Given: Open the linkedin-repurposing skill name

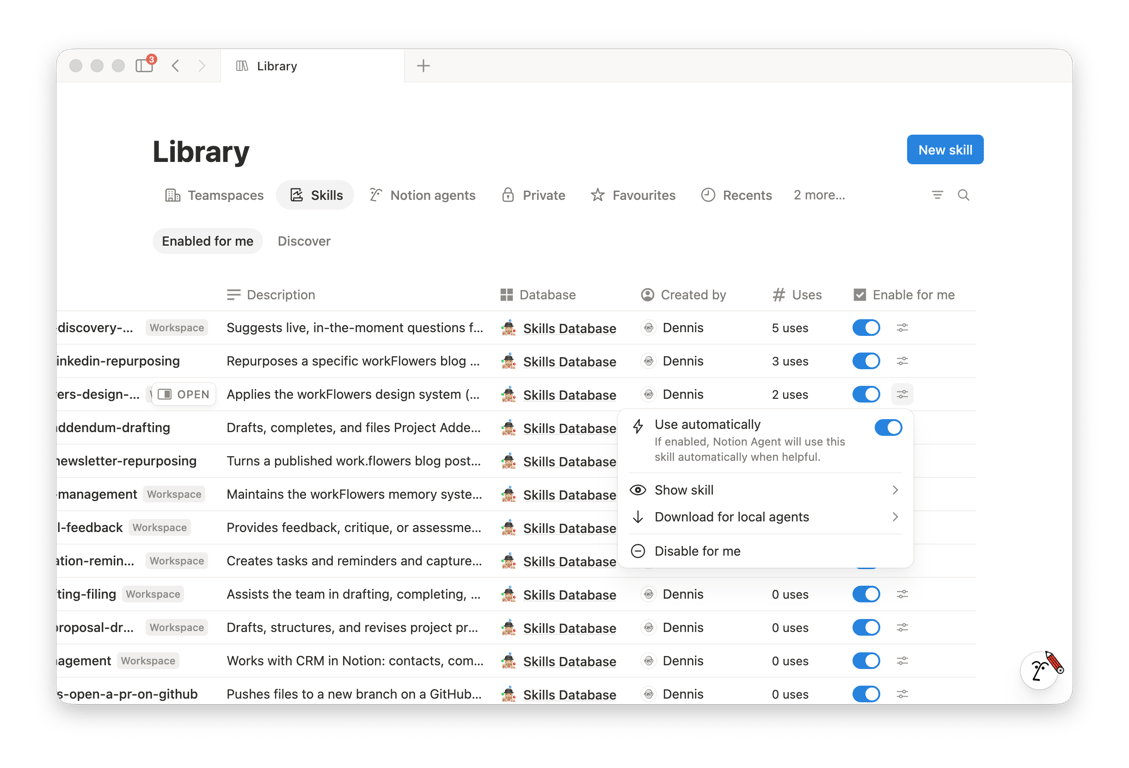Looking at the screenshot, I should click(118, 361).
